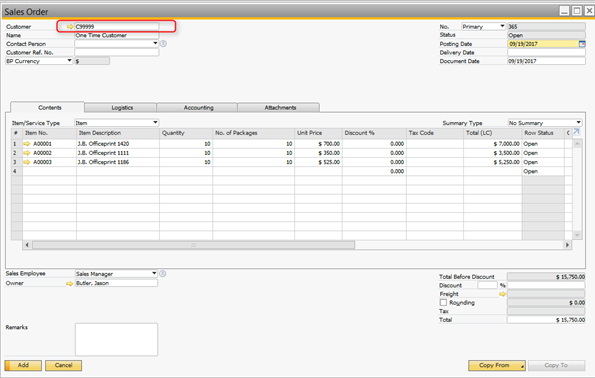Click the Discount % column header
Viewport: 595px width, 378px height.
pyautogui.click(x=374, y=133)
